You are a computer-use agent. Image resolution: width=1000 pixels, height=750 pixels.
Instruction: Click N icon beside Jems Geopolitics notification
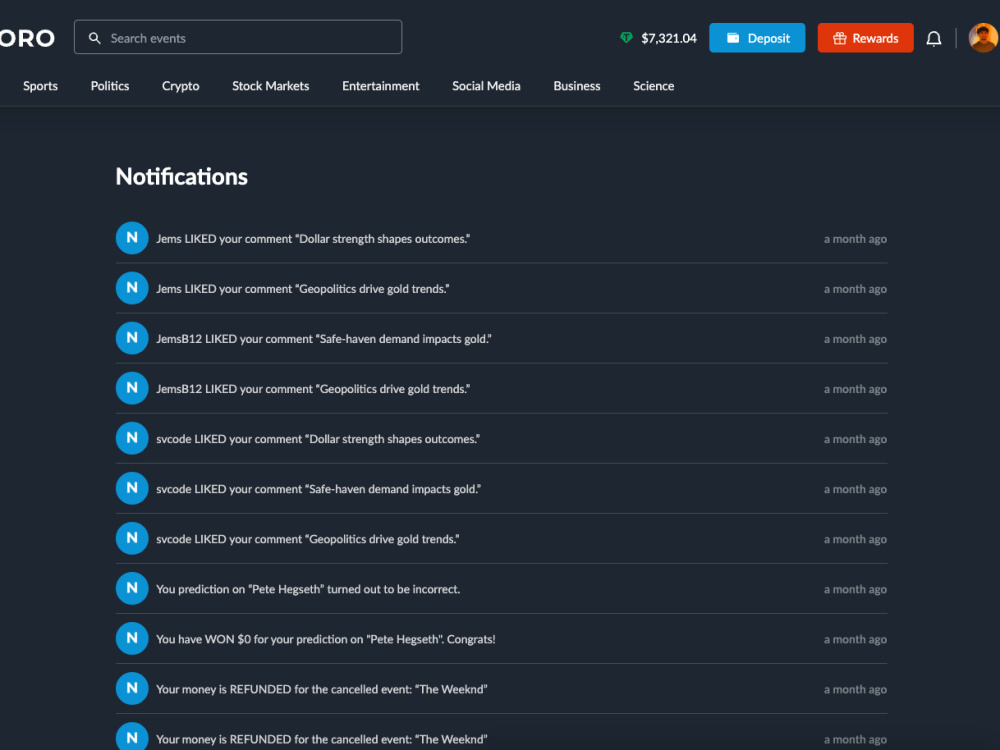(132, 288)
